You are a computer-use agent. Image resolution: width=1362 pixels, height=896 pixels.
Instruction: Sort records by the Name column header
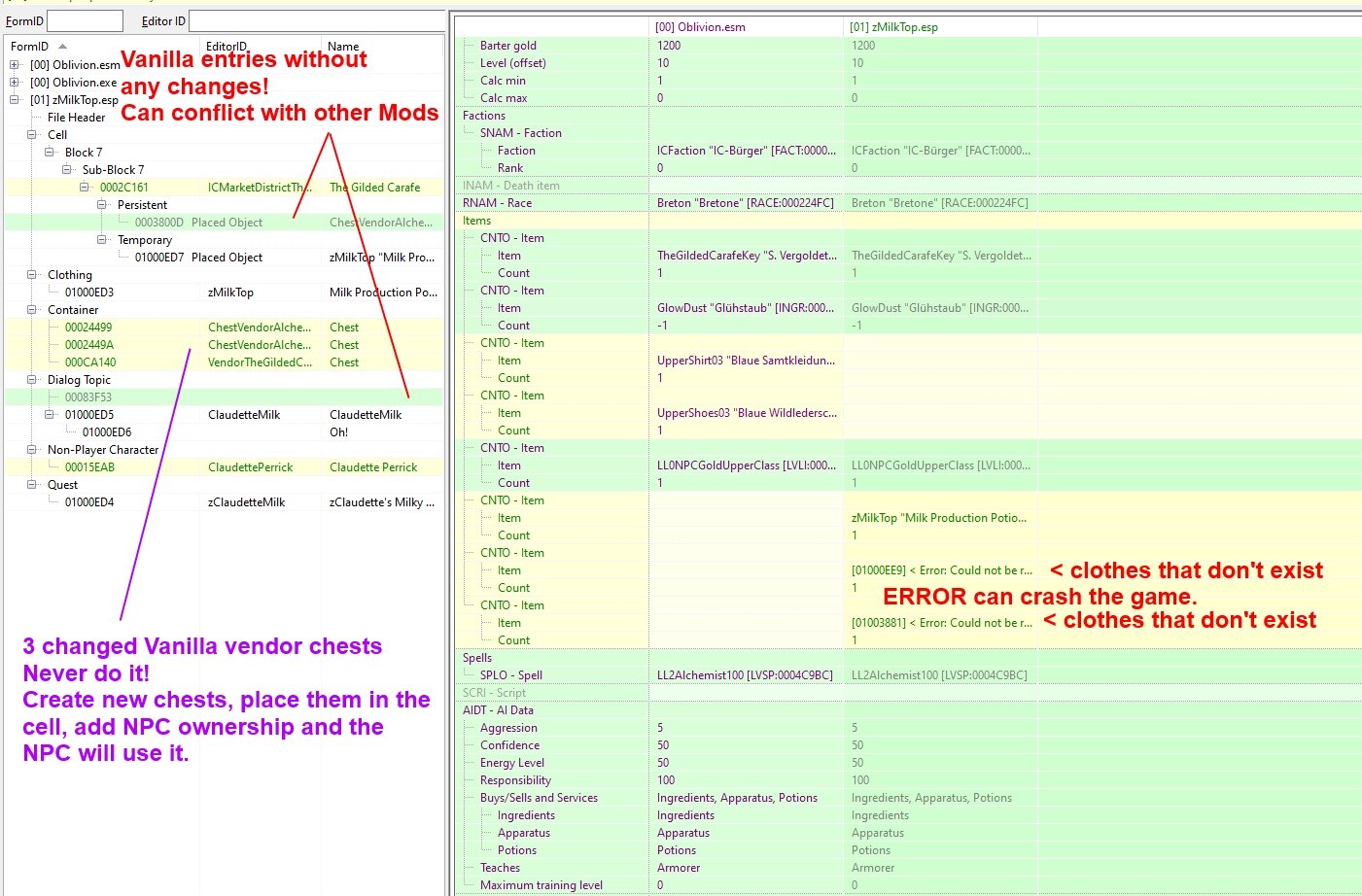(343, 46)
